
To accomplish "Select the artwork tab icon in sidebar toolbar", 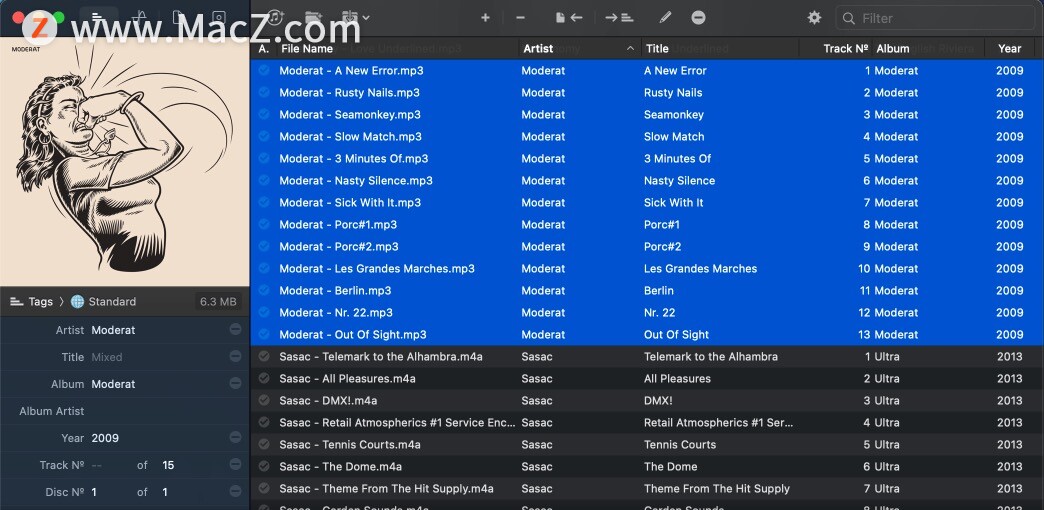I will point(219,17).
